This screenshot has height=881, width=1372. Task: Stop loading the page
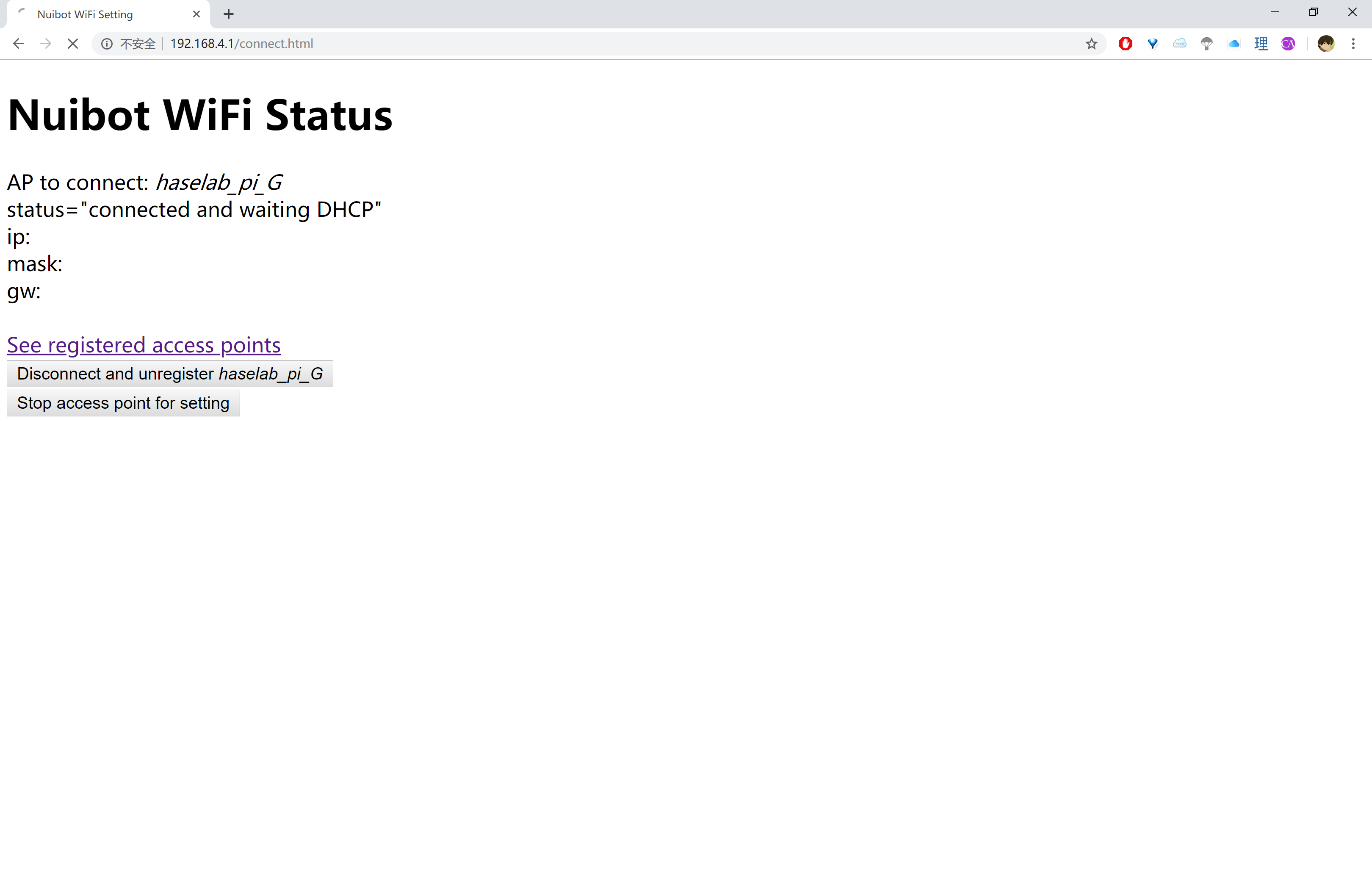coord(73,44)
